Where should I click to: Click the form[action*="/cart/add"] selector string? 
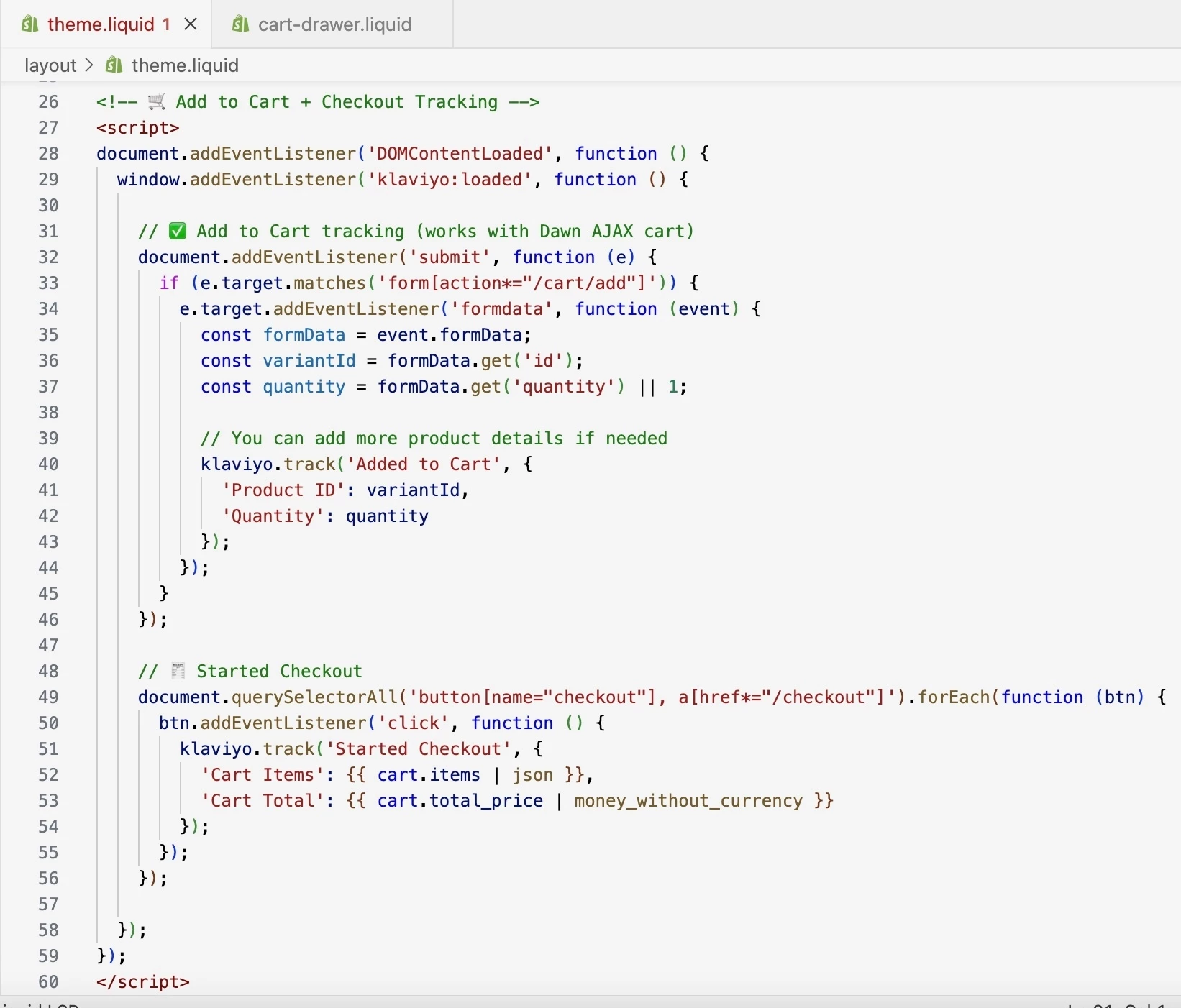pos(517,283)
